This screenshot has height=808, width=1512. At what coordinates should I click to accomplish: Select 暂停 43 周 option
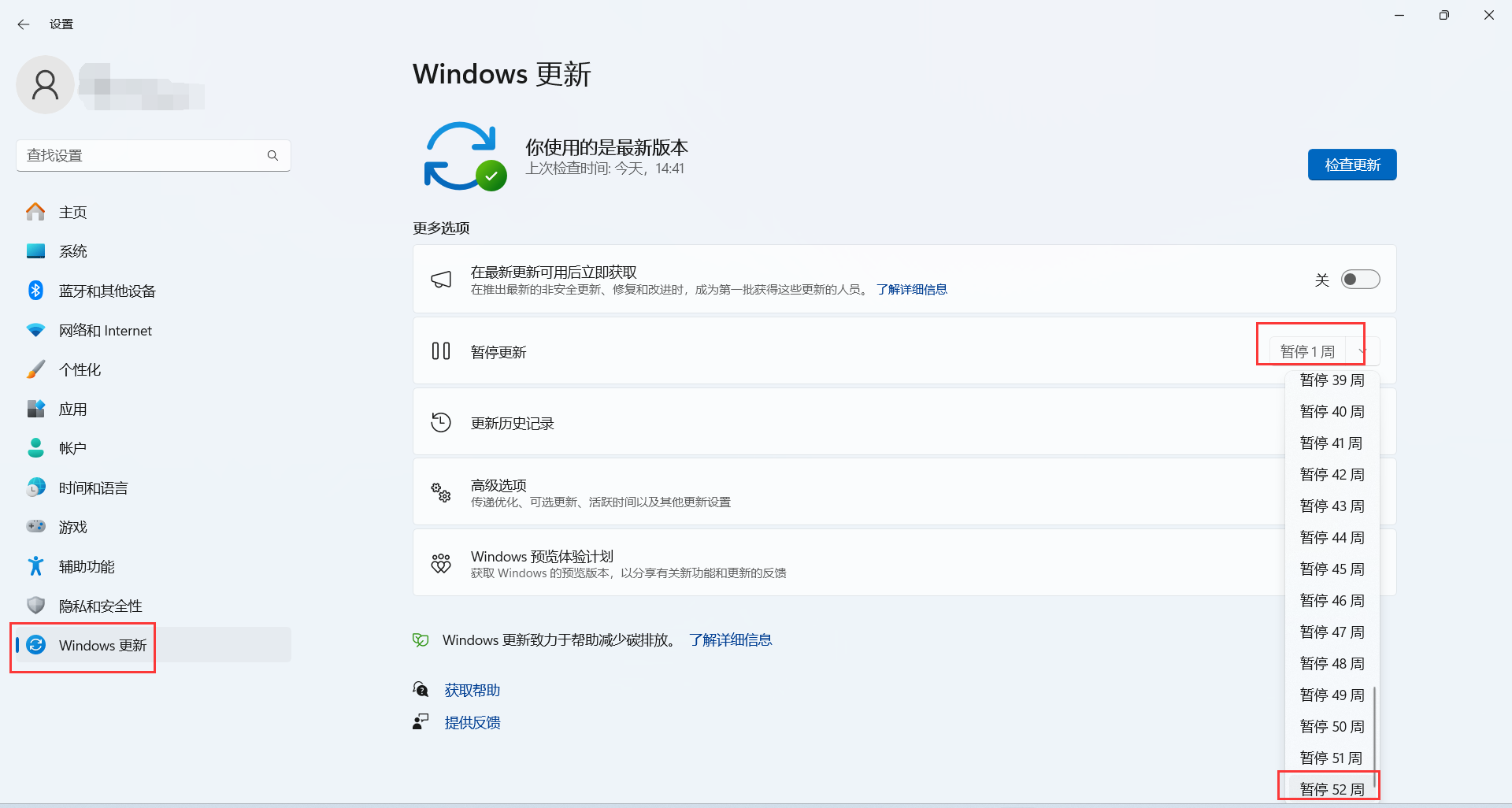1332,506
